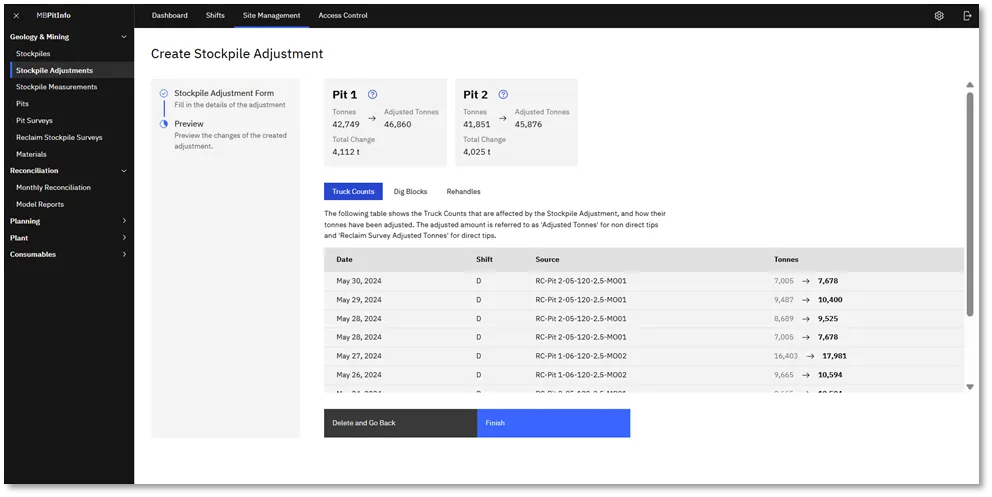Click the scrollbar up arrow
Screen dimensions: 992x497
pos(970,85)
